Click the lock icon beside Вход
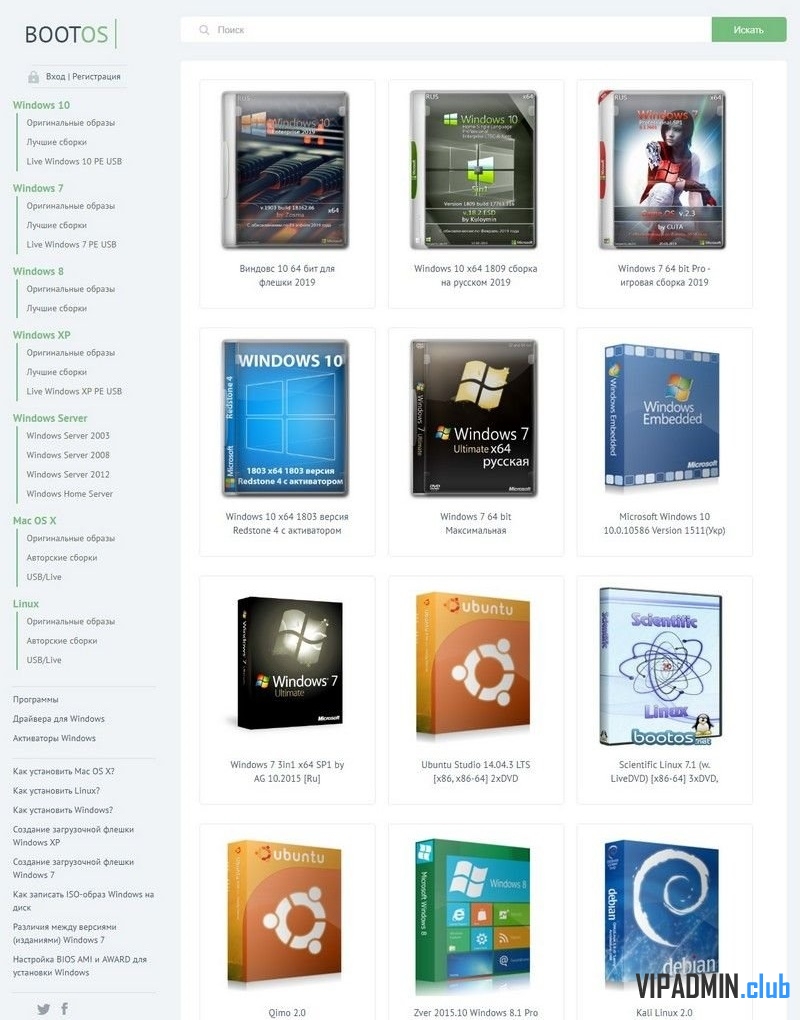 [33, 77]
